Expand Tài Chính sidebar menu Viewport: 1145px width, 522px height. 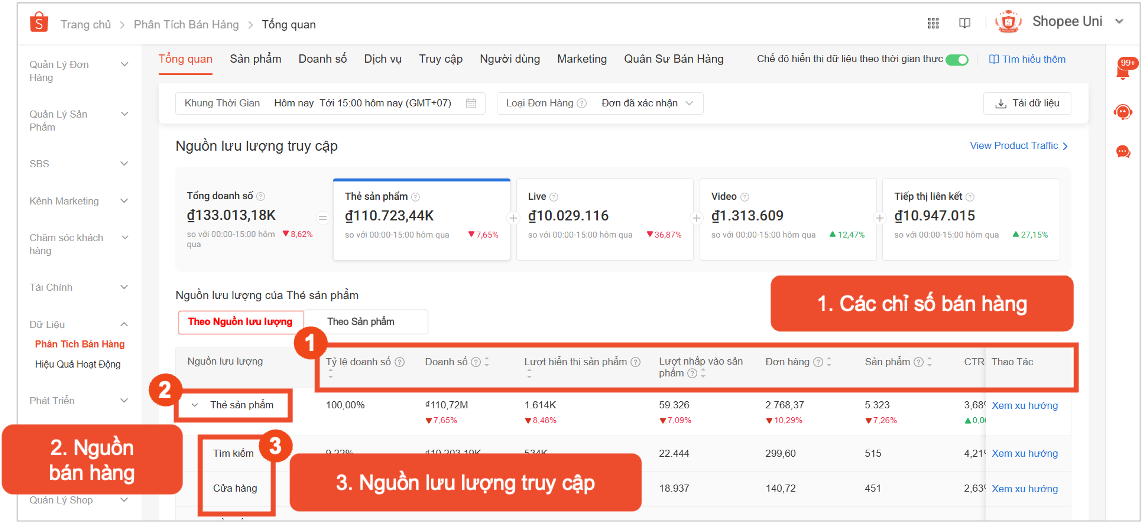[124, 287]
